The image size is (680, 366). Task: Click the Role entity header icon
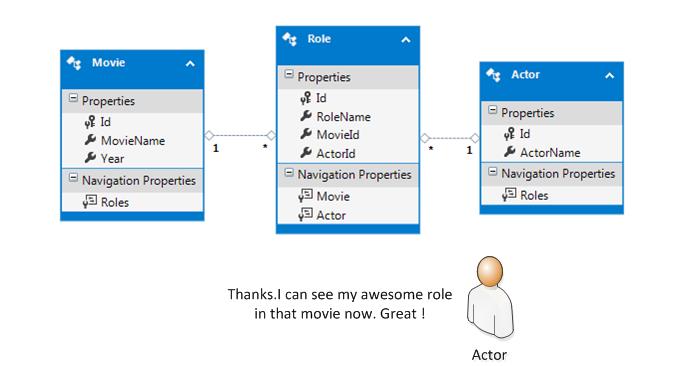tap(290, 39)
